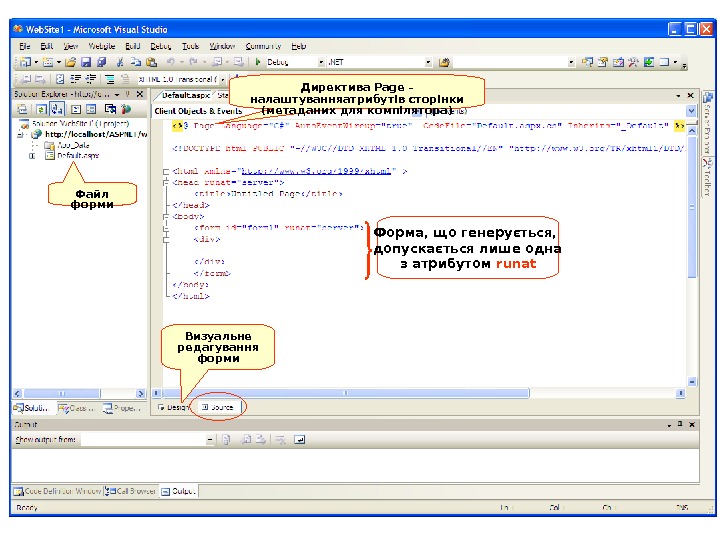
Task: Open the Debug configuration dropdown
Action: pos(321,62)
